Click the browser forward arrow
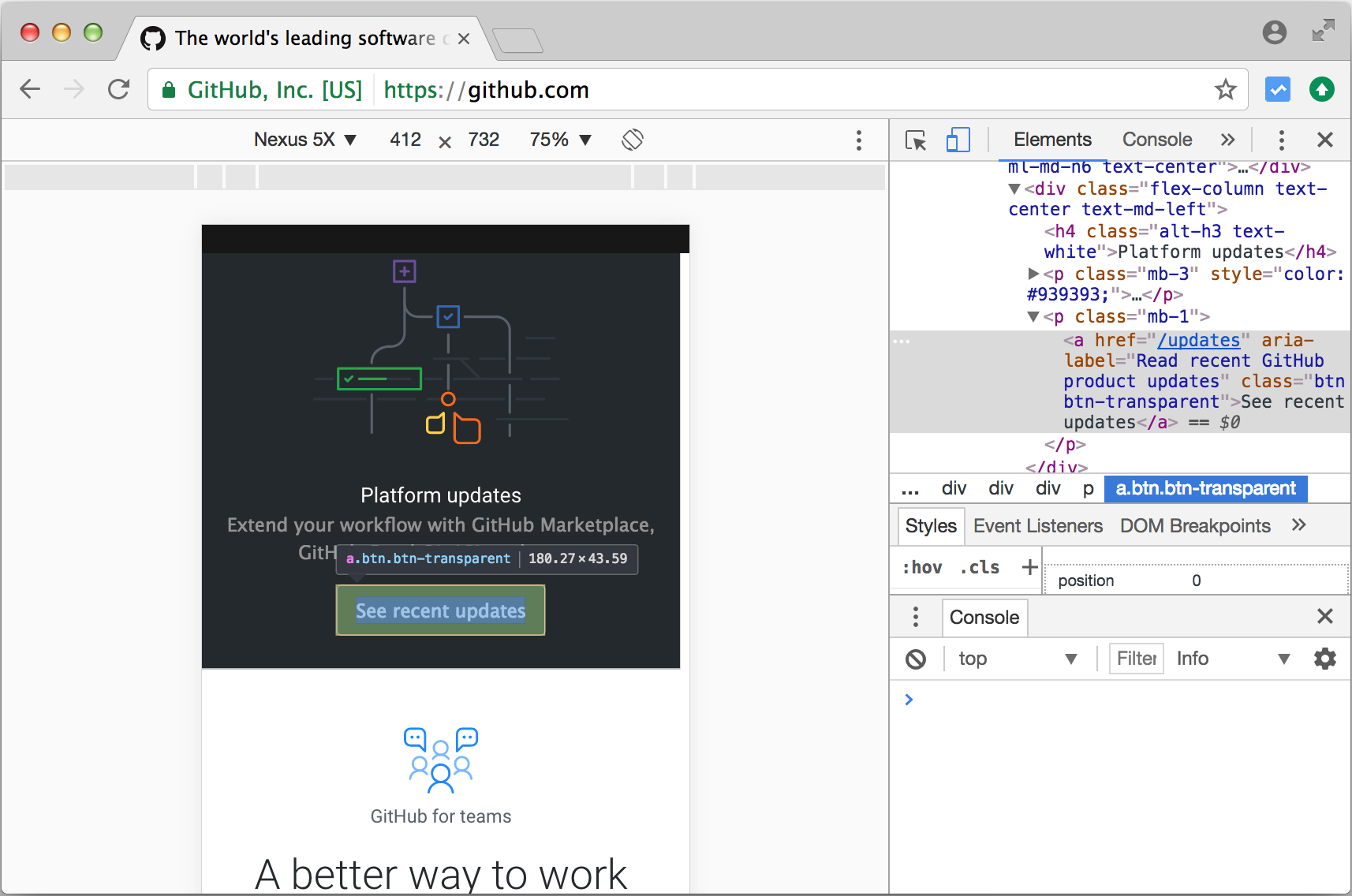 click(74, 89)
